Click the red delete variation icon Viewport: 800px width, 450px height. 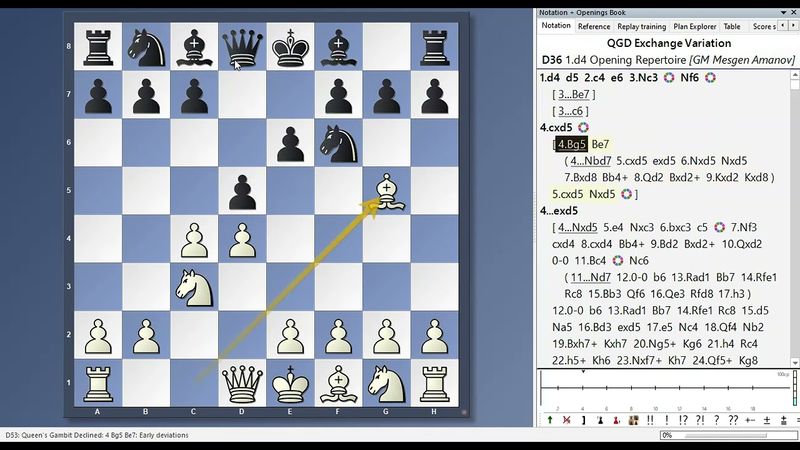click(567, 420)
